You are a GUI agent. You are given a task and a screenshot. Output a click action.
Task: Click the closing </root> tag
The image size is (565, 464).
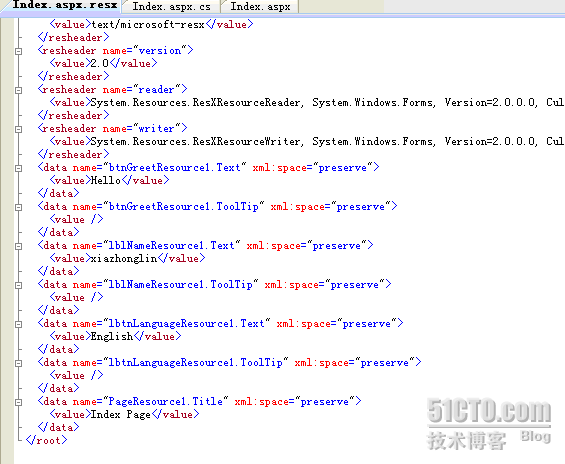point(46,440)
